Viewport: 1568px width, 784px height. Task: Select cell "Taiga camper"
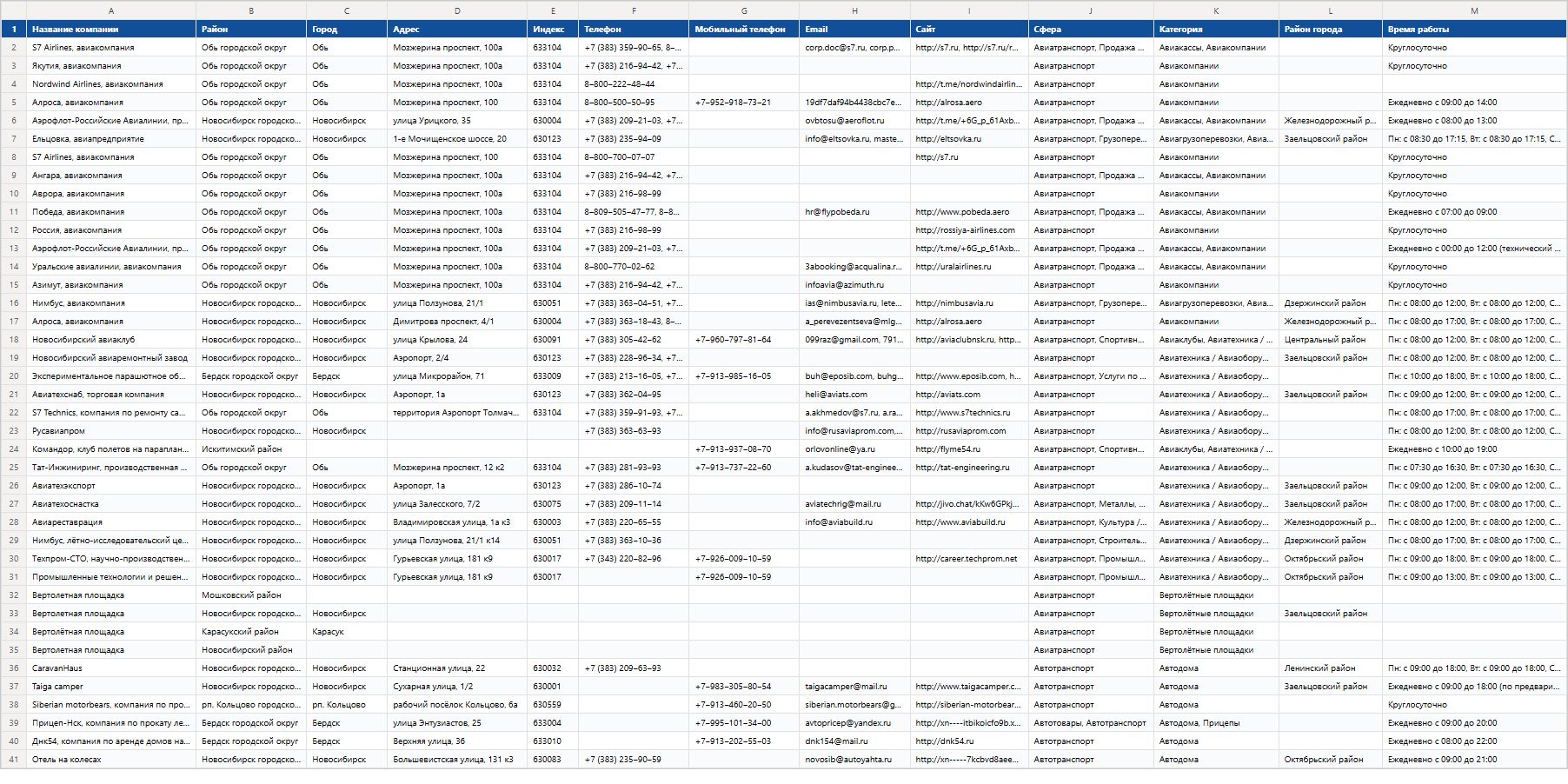point(111,687)
